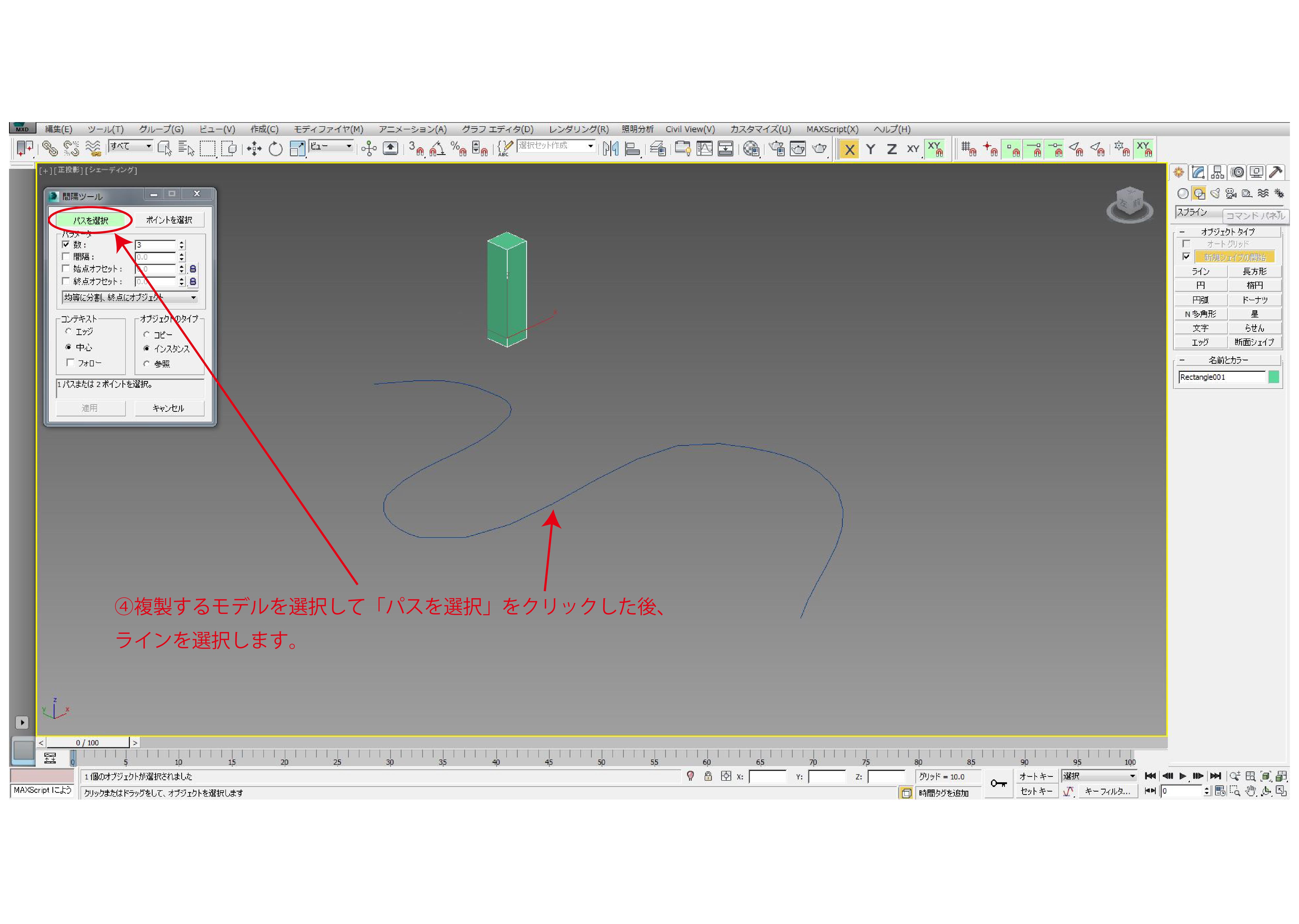Click the teapot Render icon
Image resolution: width=1299 pixels, height=924 pixels.
(819, 149)
